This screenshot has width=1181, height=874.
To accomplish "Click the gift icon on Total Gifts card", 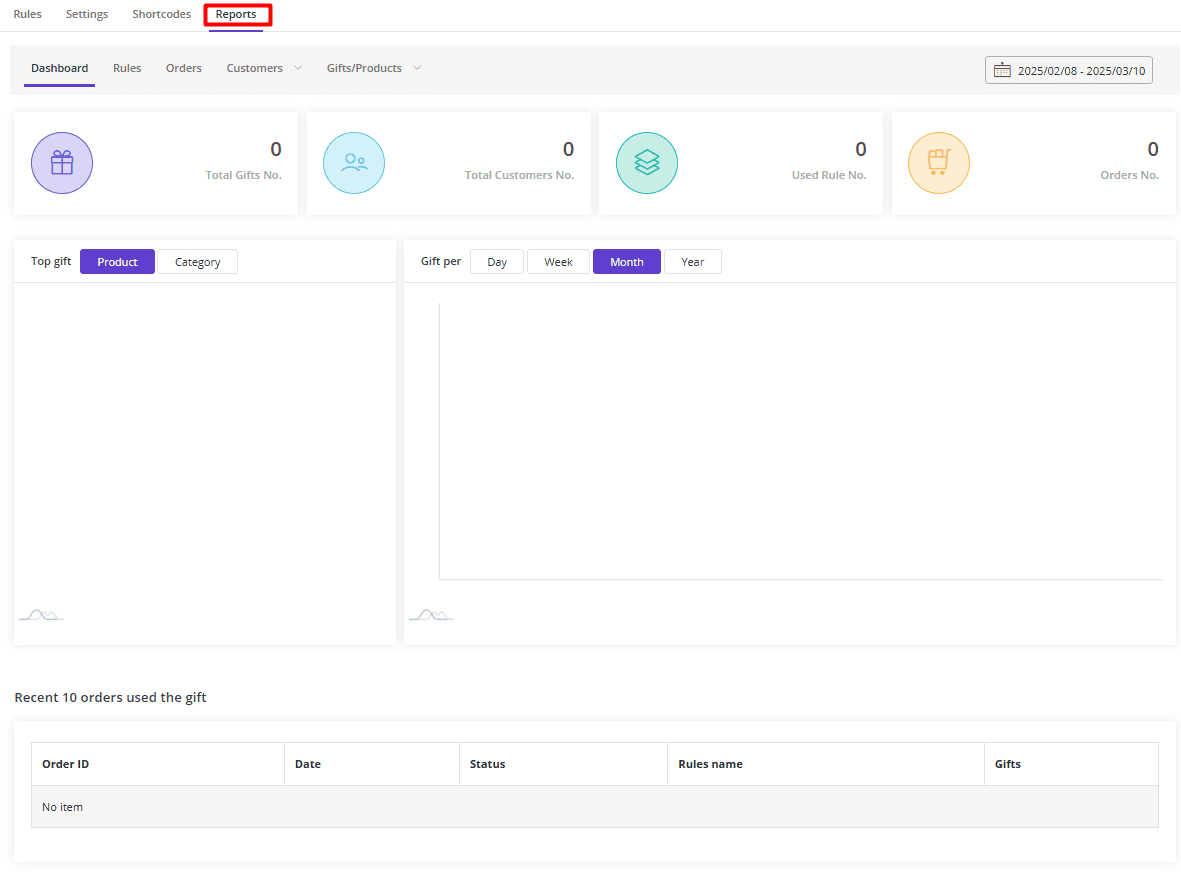I will point(61,161).
